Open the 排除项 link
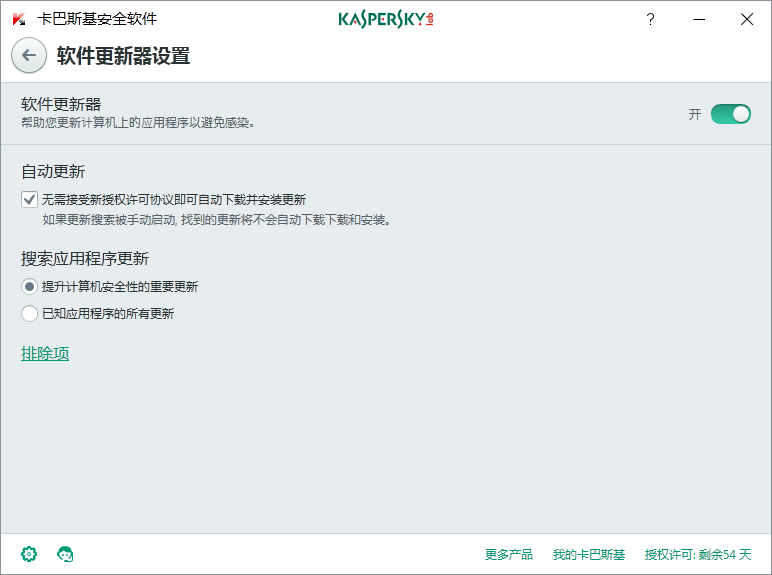The image size is (772, 575). [x=45, y=353]
